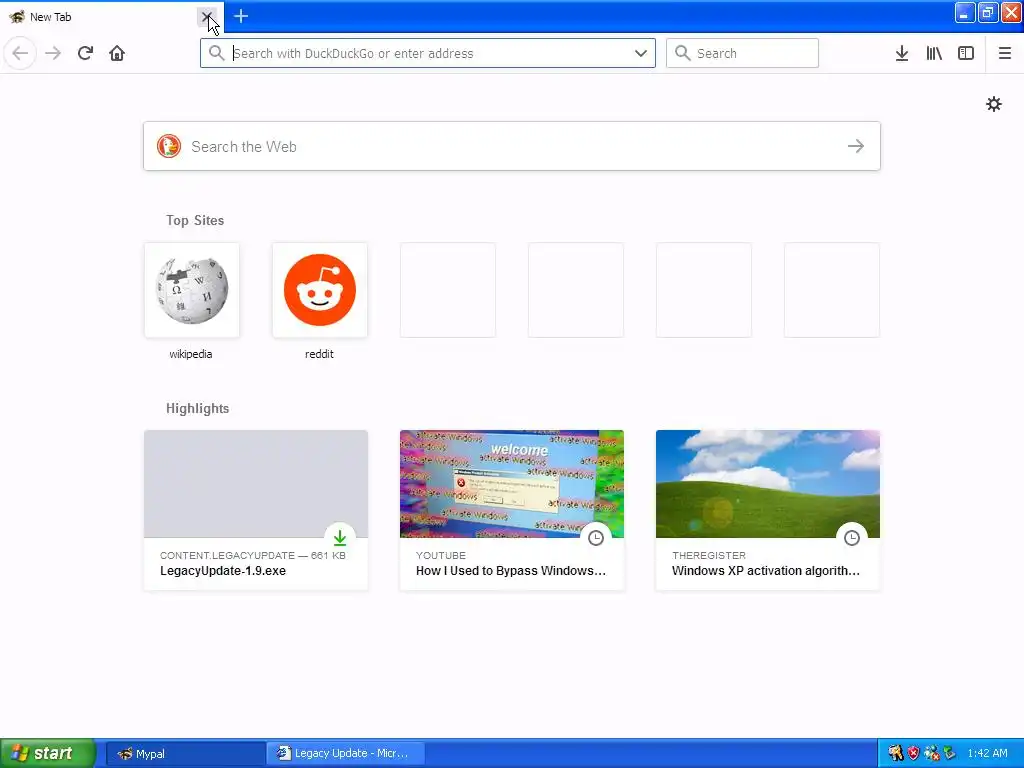Switch to Mypal taskbar button
1024x768 pixels.
pos(185,754)
